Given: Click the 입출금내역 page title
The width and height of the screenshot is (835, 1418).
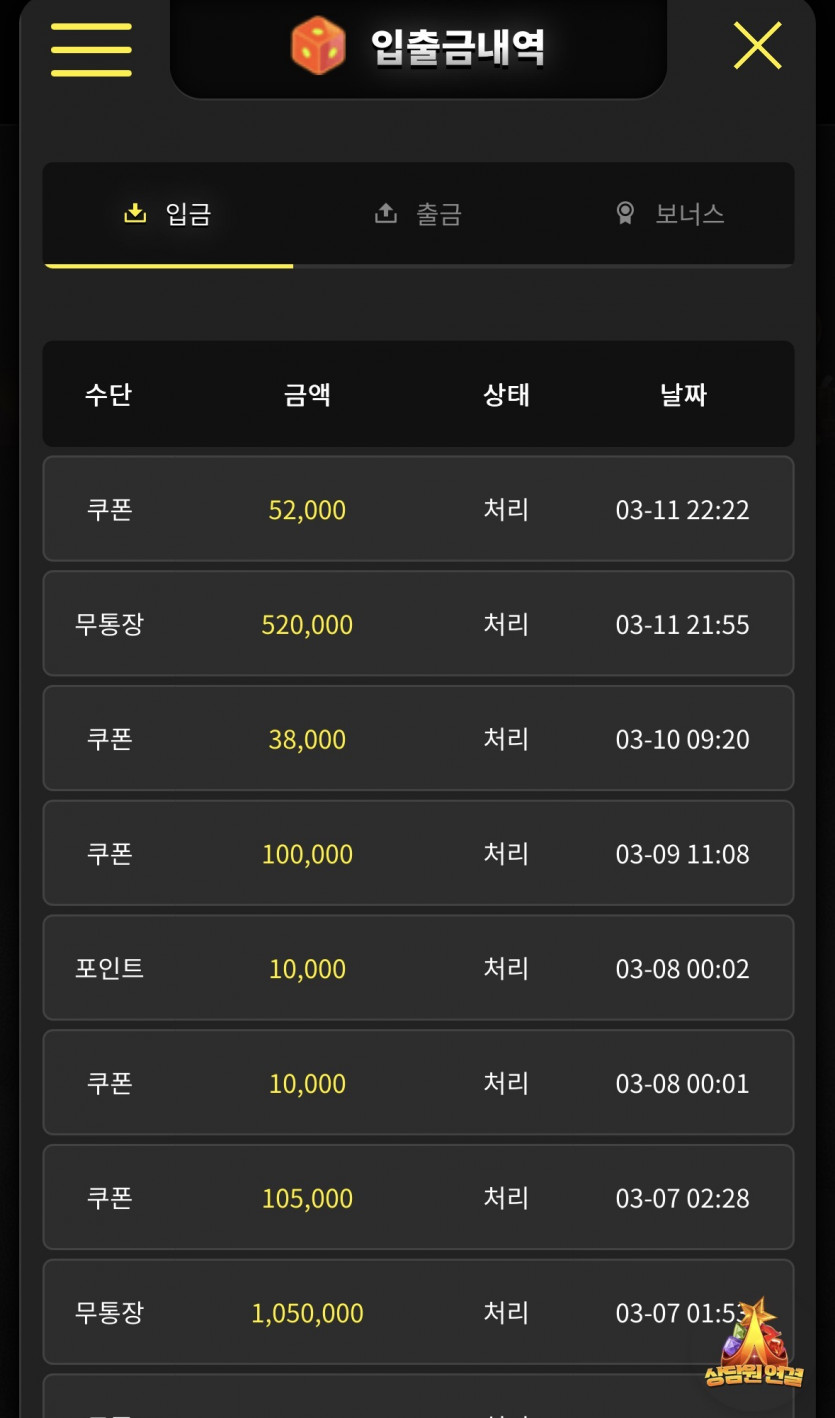Looking at the screenshot, I should point(457,47).
